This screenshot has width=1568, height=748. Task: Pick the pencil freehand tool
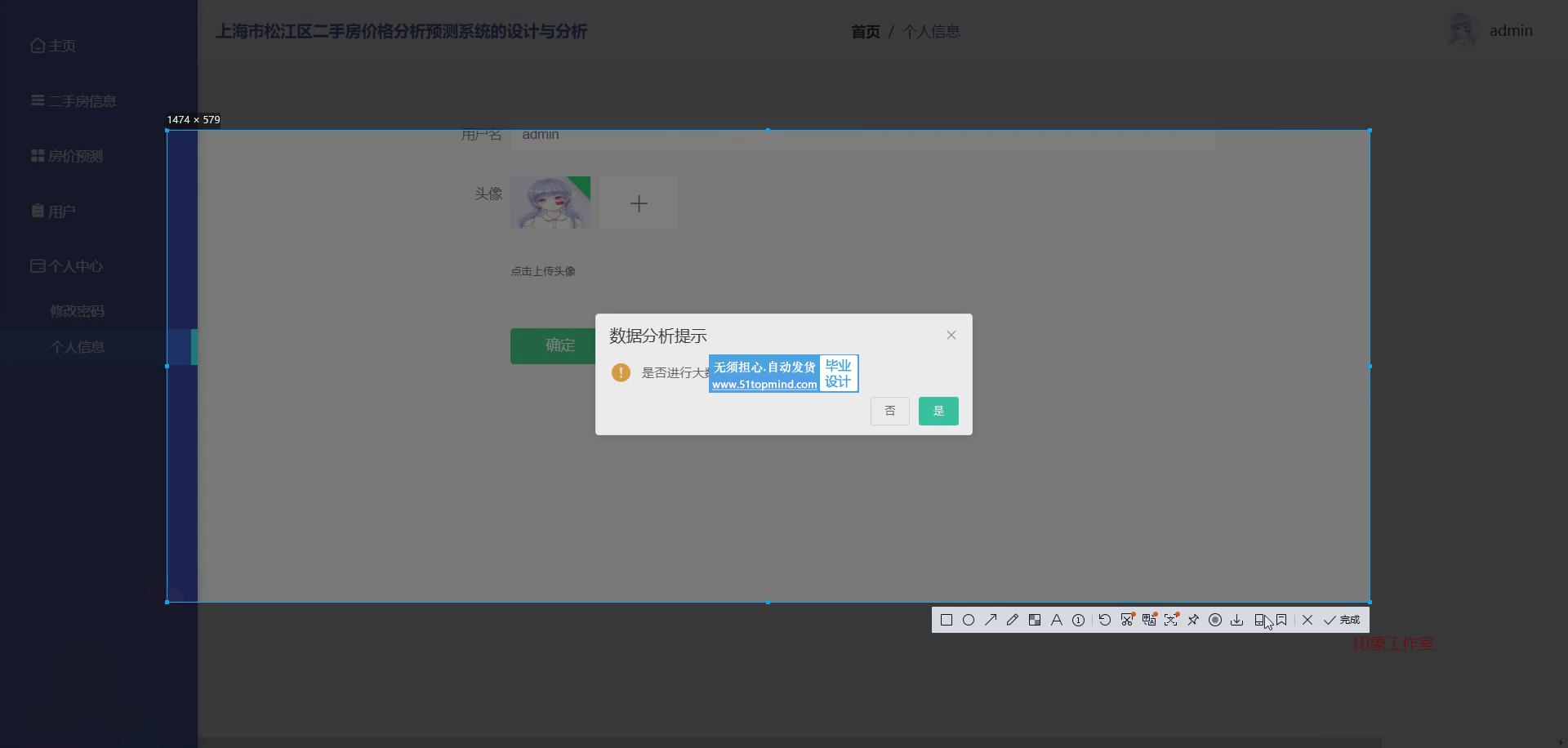1013,620
